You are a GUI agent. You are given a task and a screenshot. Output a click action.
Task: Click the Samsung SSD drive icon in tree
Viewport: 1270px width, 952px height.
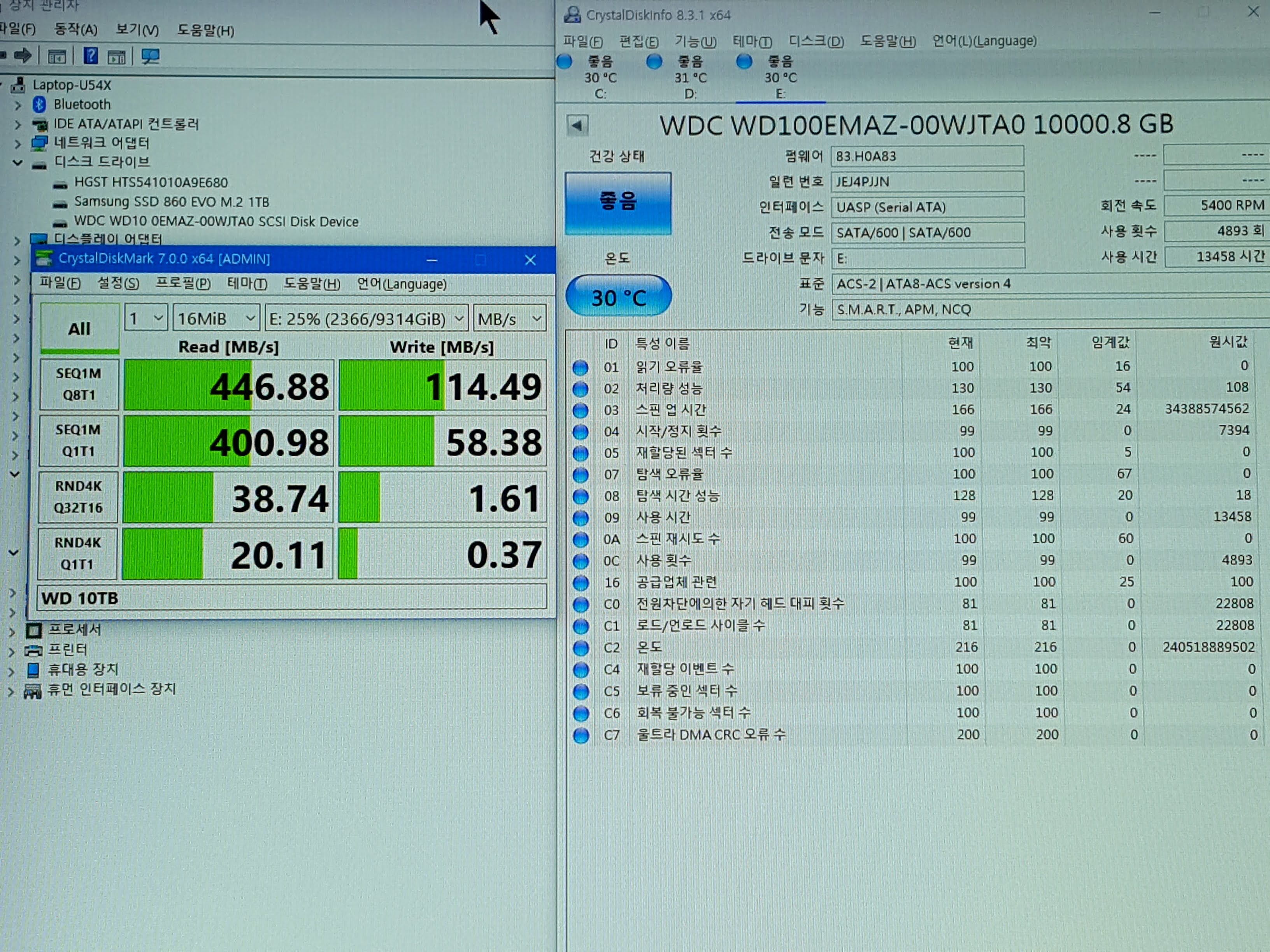(x=60, y=204)
